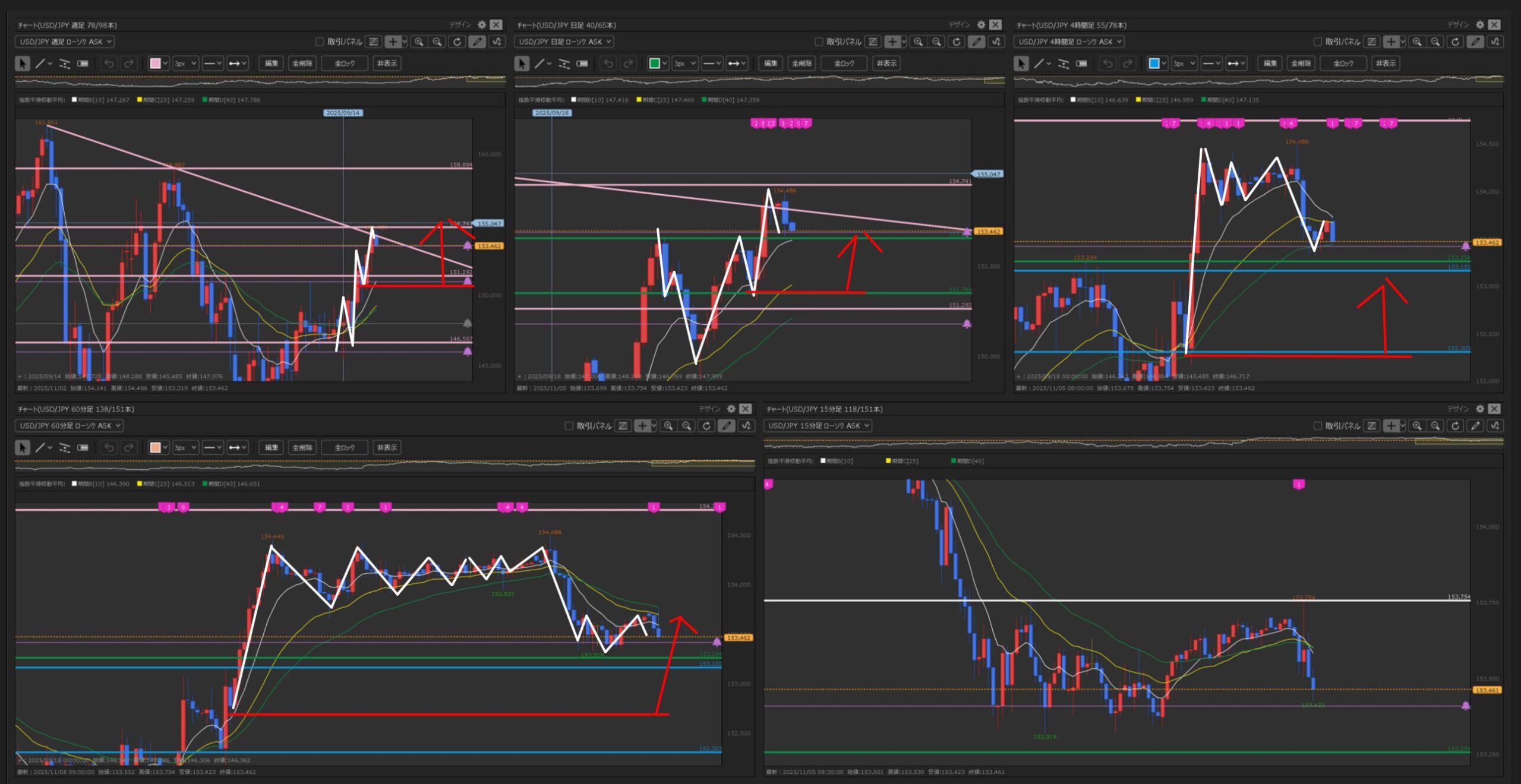Click the undo arrow in 4-hour chart toolbar
Screen dimensions: 1521x784
tap(1107, 64)
